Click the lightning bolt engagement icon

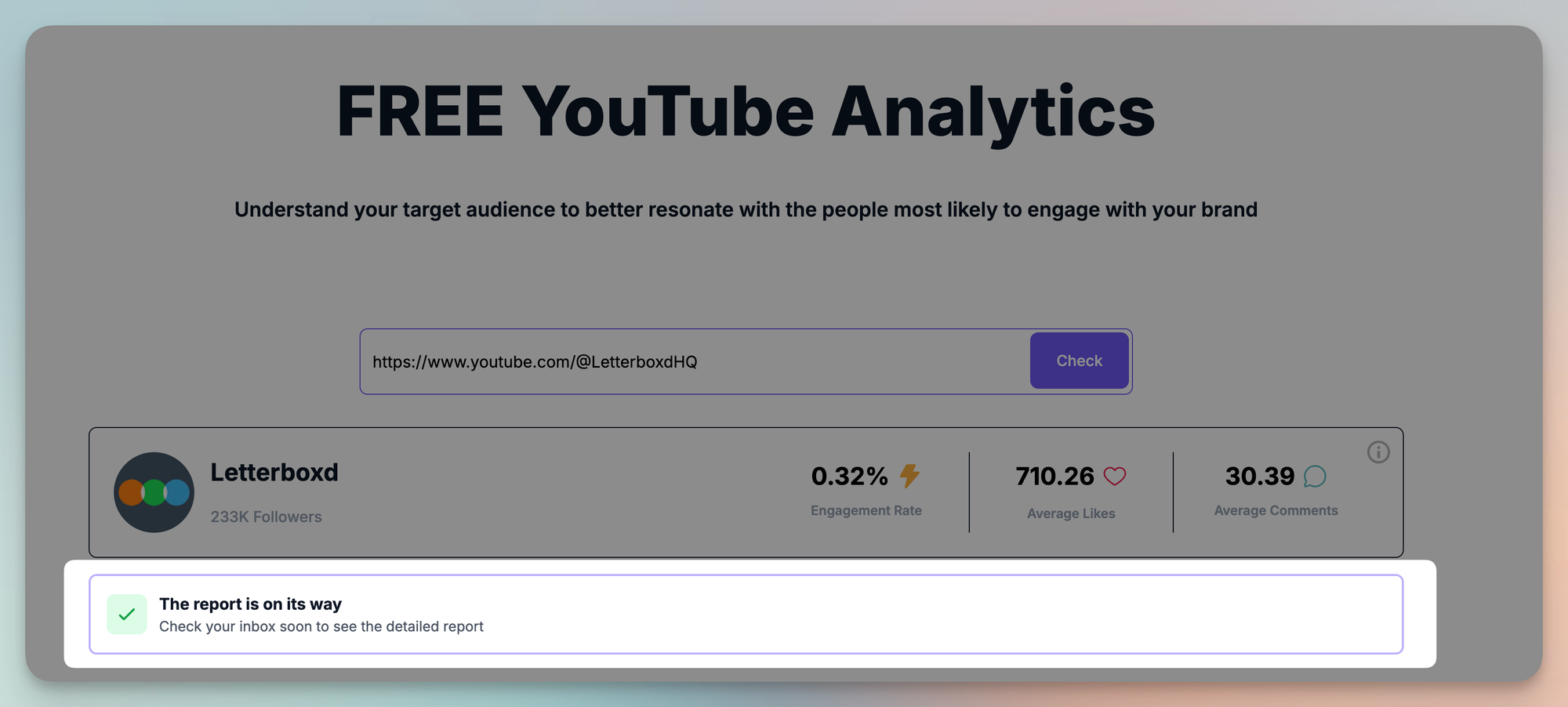click(909, 476)
